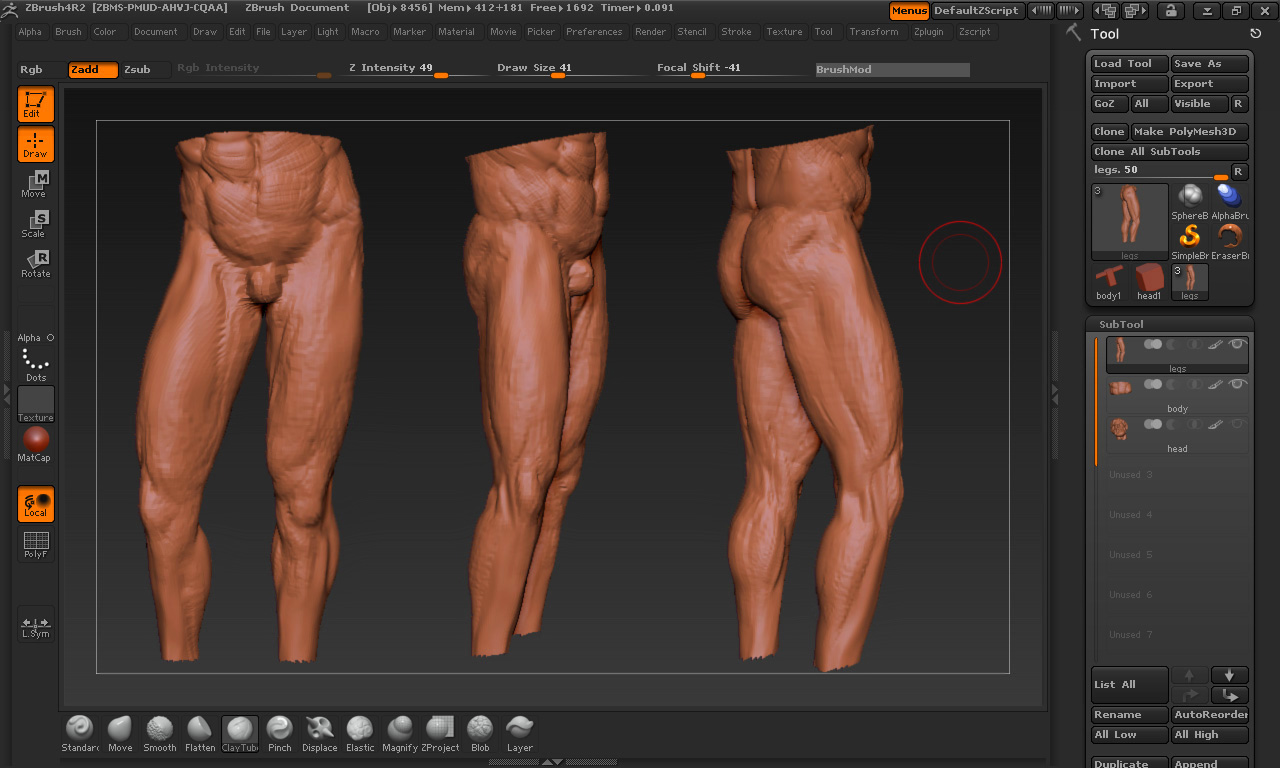Open the Zplugin menu
Image resolution: width=1280 pixels, height=768 pixels.
pos(928,32)
